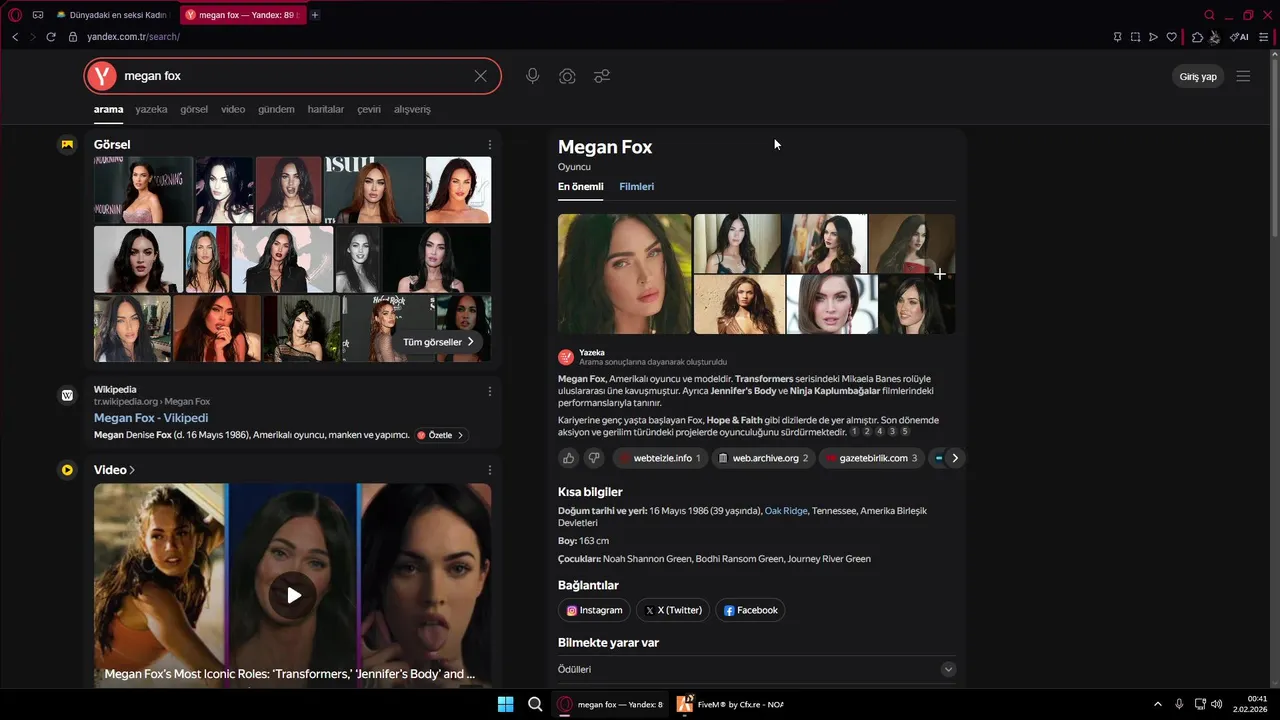Select the En önemli tab
1280x720 pixels.
(580, 187)
